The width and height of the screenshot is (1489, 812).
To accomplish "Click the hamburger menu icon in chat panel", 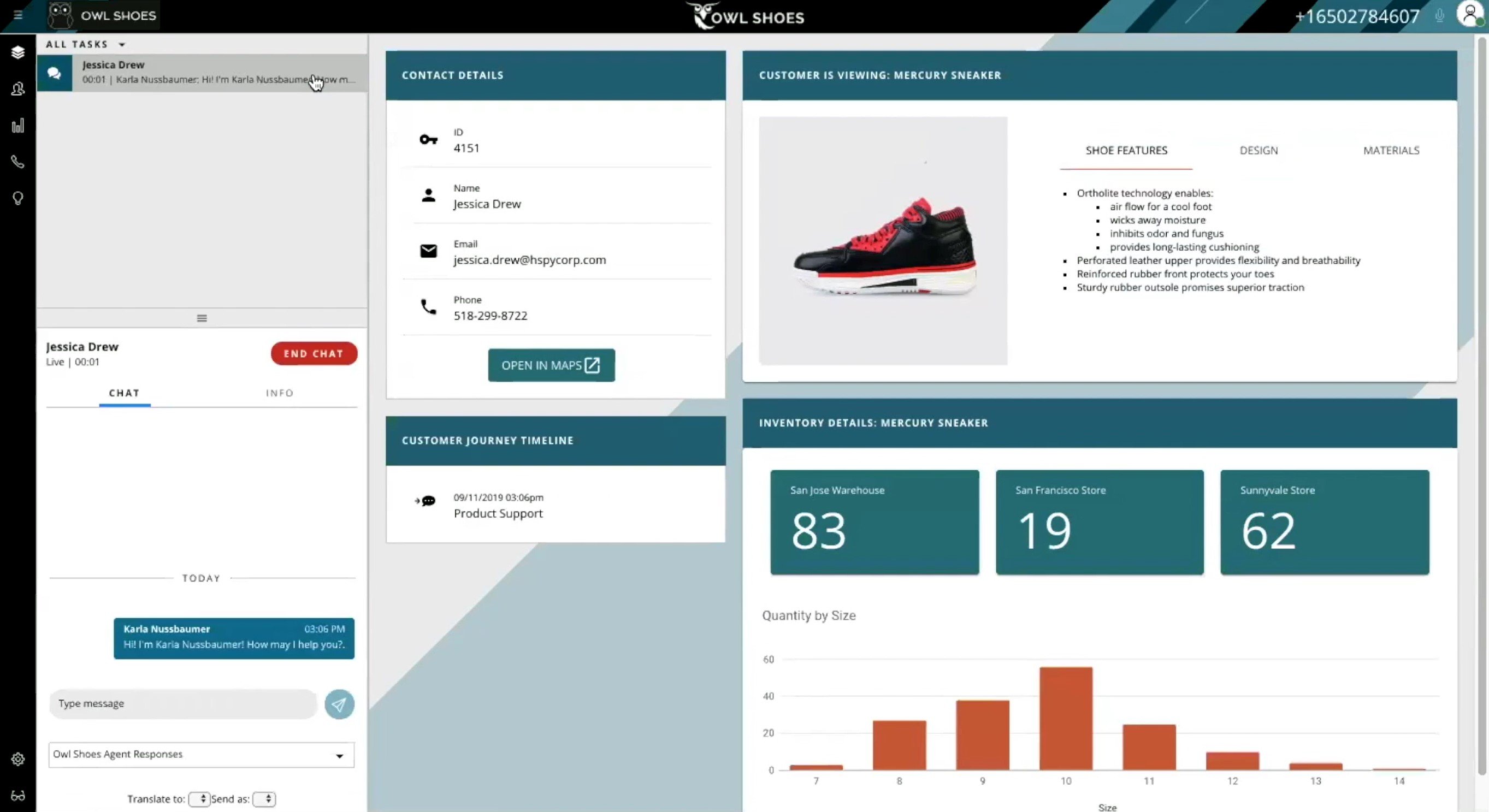I will pyautogui.click(x=201, y=318).
